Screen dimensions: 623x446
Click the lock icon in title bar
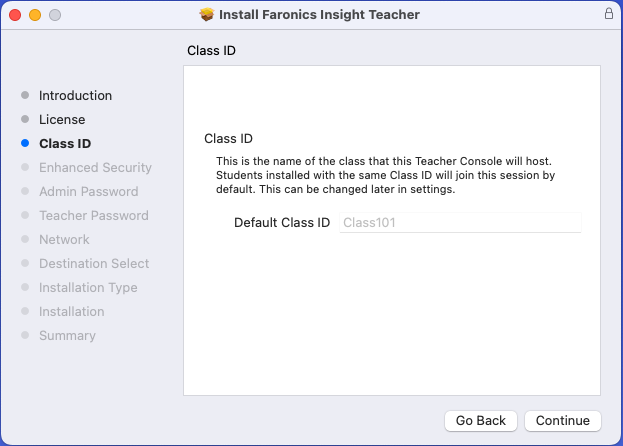pos(609,15)
